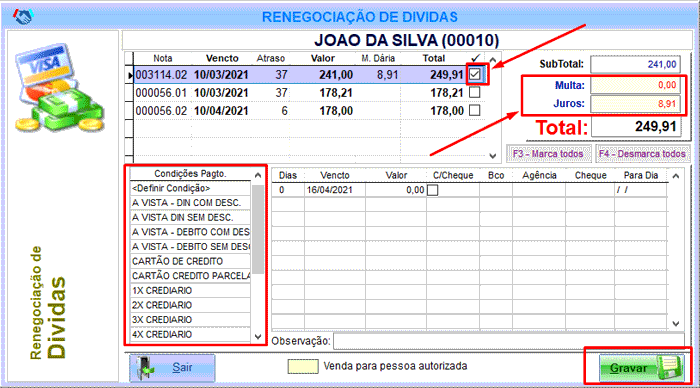
Task: Click F3 - Marca todos button
Action: point(548,154)
